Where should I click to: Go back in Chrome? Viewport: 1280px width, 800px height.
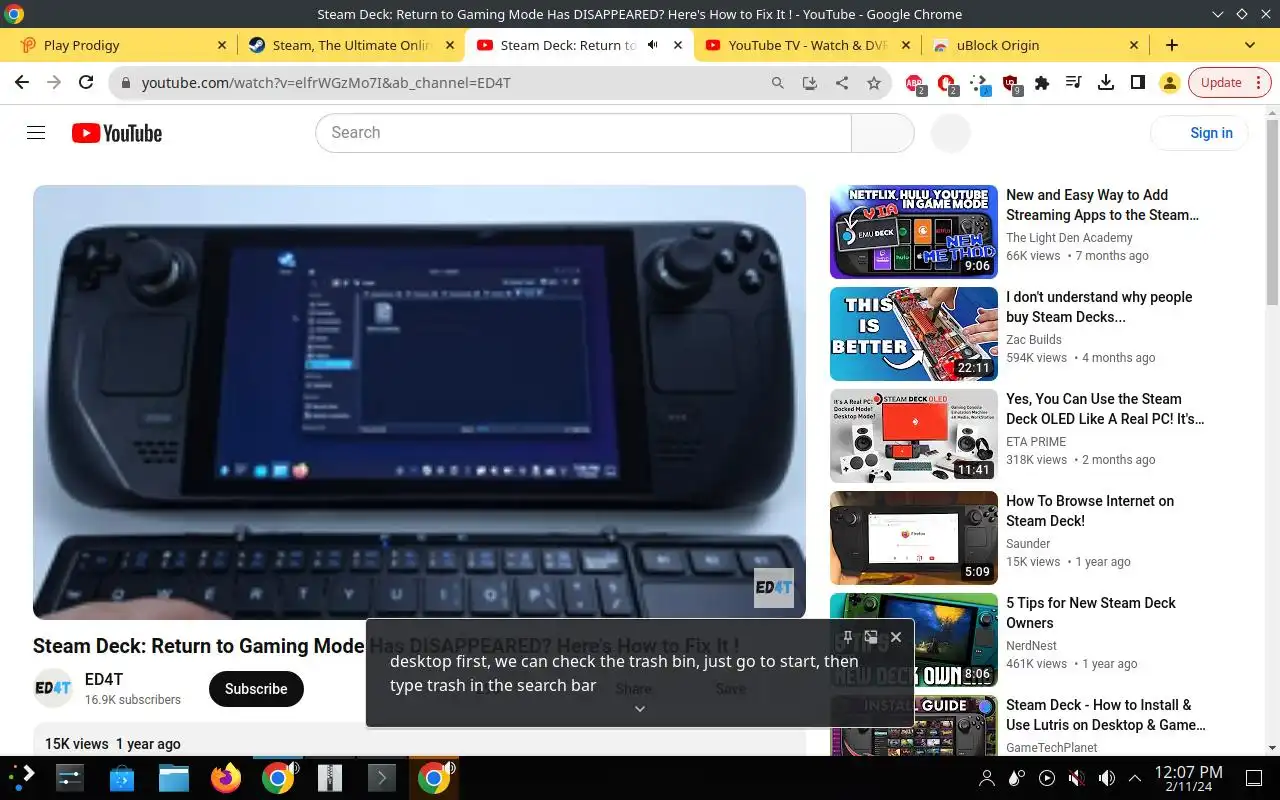point(22,83)
